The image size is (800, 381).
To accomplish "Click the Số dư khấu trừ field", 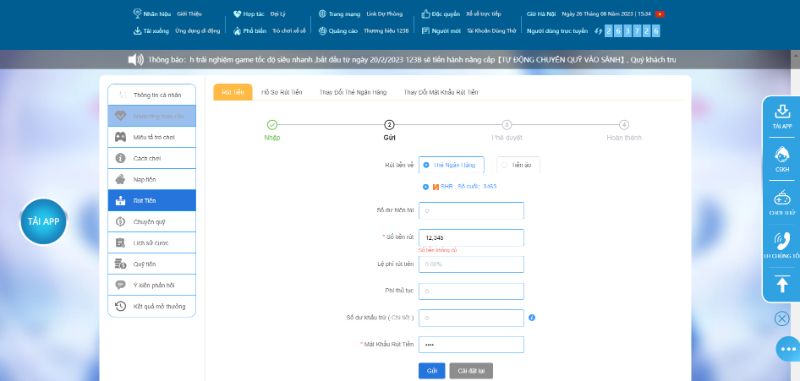I will point(471,318).
